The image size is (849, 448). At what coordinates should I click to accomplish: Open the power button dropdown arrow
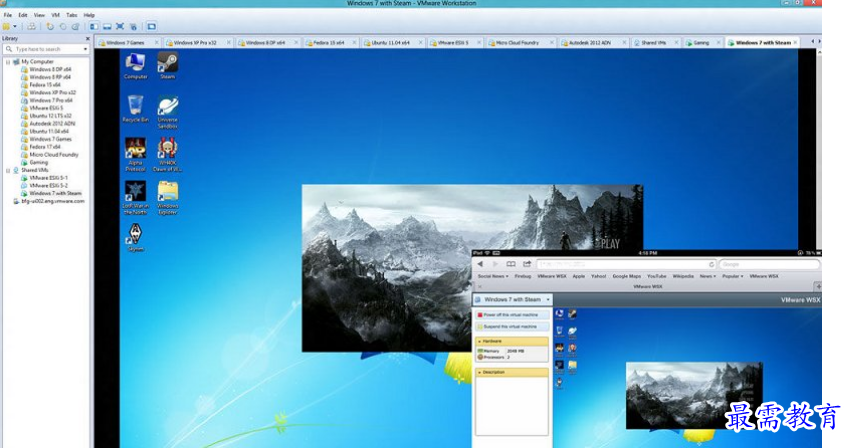15,26
